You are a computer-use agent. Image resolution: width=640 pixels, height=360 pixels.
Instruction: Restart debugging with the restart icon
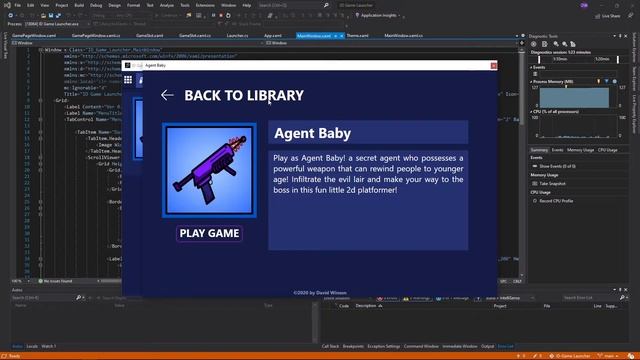tap(228, 16)
